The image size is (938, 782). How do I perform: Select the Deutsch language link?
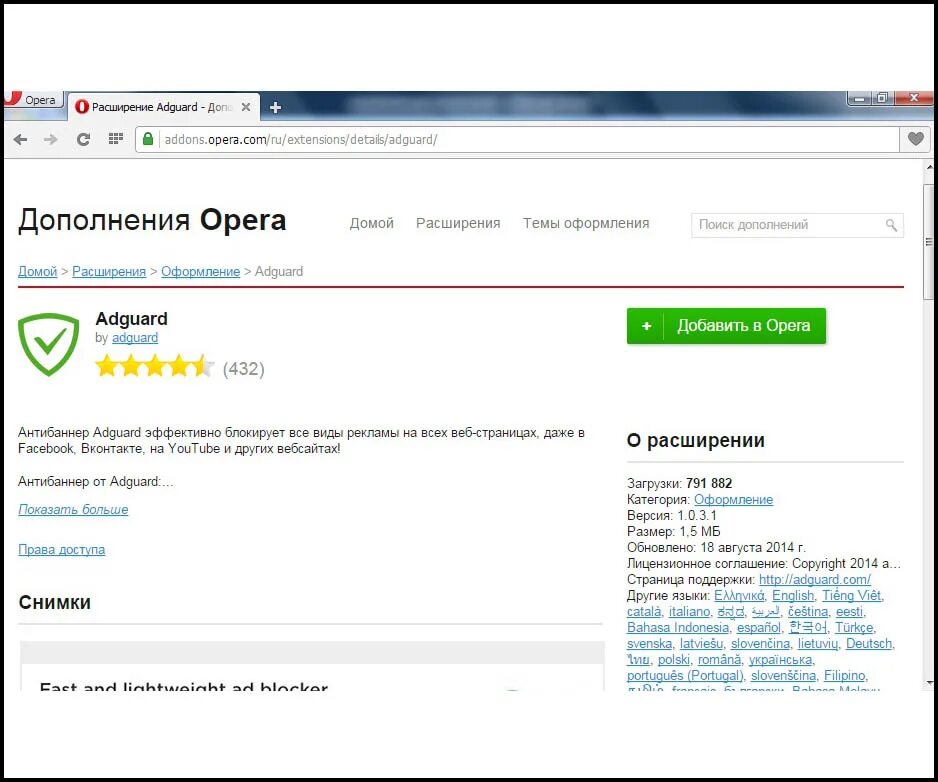(869, 644)
